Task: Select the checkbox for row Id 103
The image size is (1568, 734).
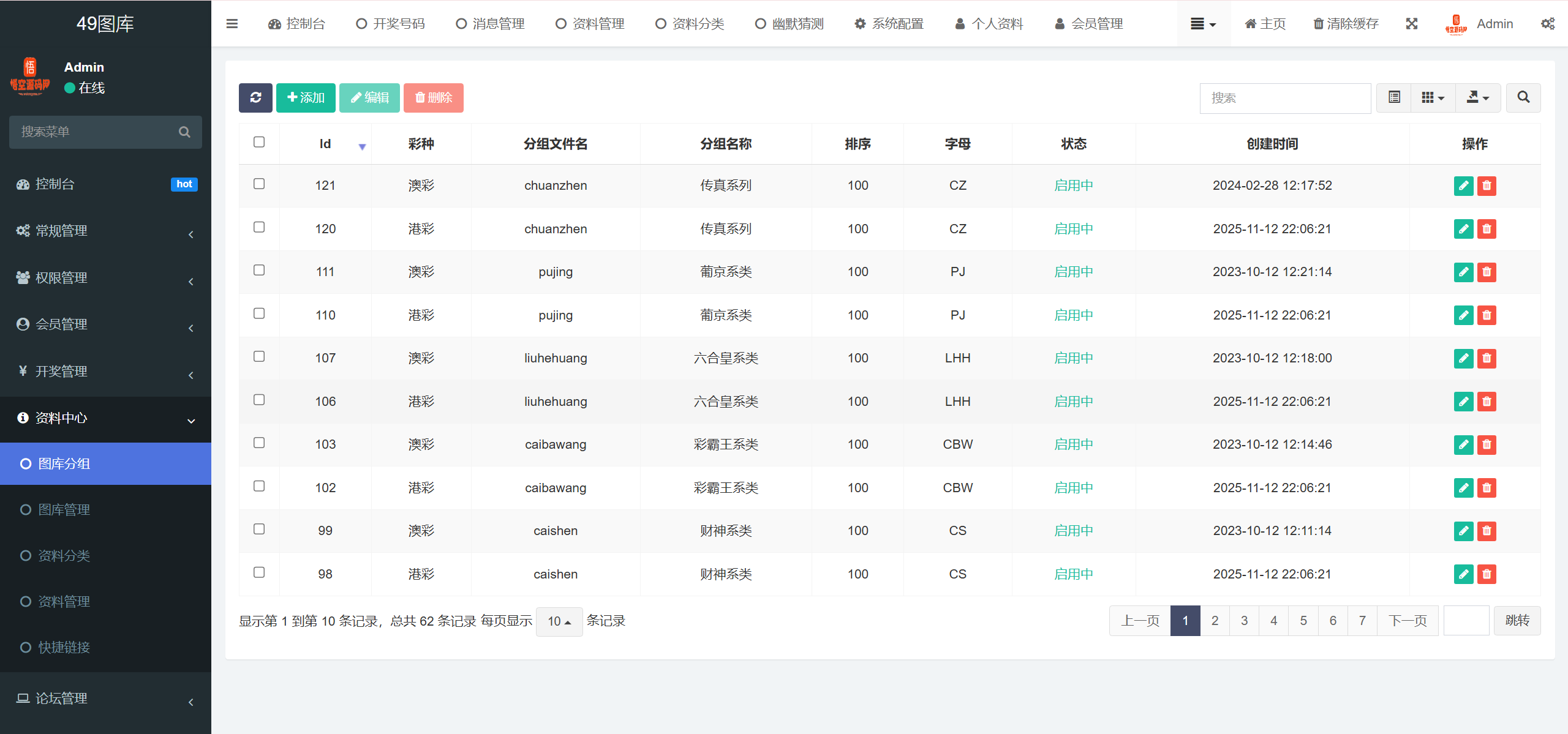Action: pyautogui.click(x=259, y=443)
